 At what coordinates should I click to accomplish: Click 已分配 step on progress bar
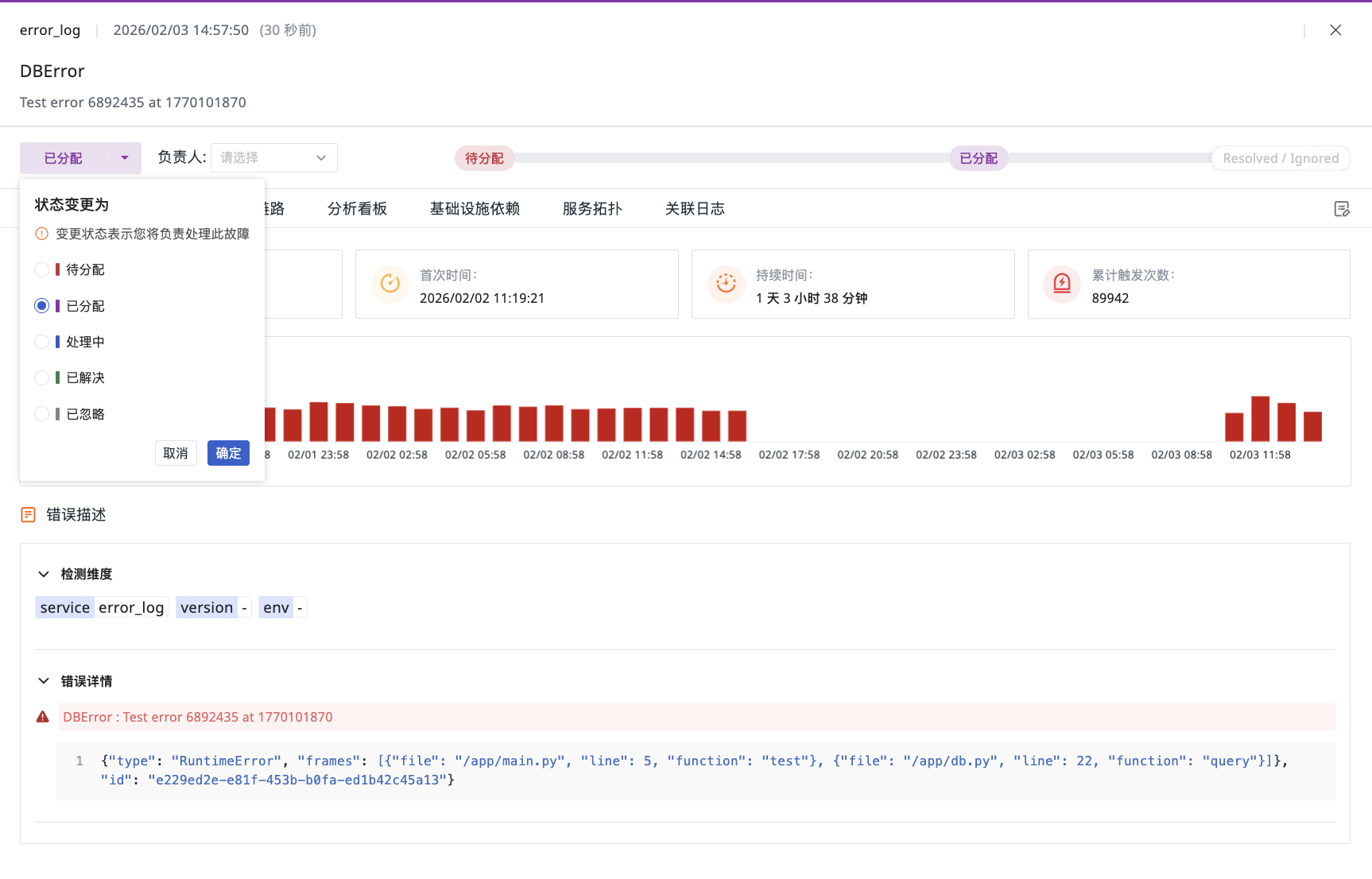[x=978, y=158]
